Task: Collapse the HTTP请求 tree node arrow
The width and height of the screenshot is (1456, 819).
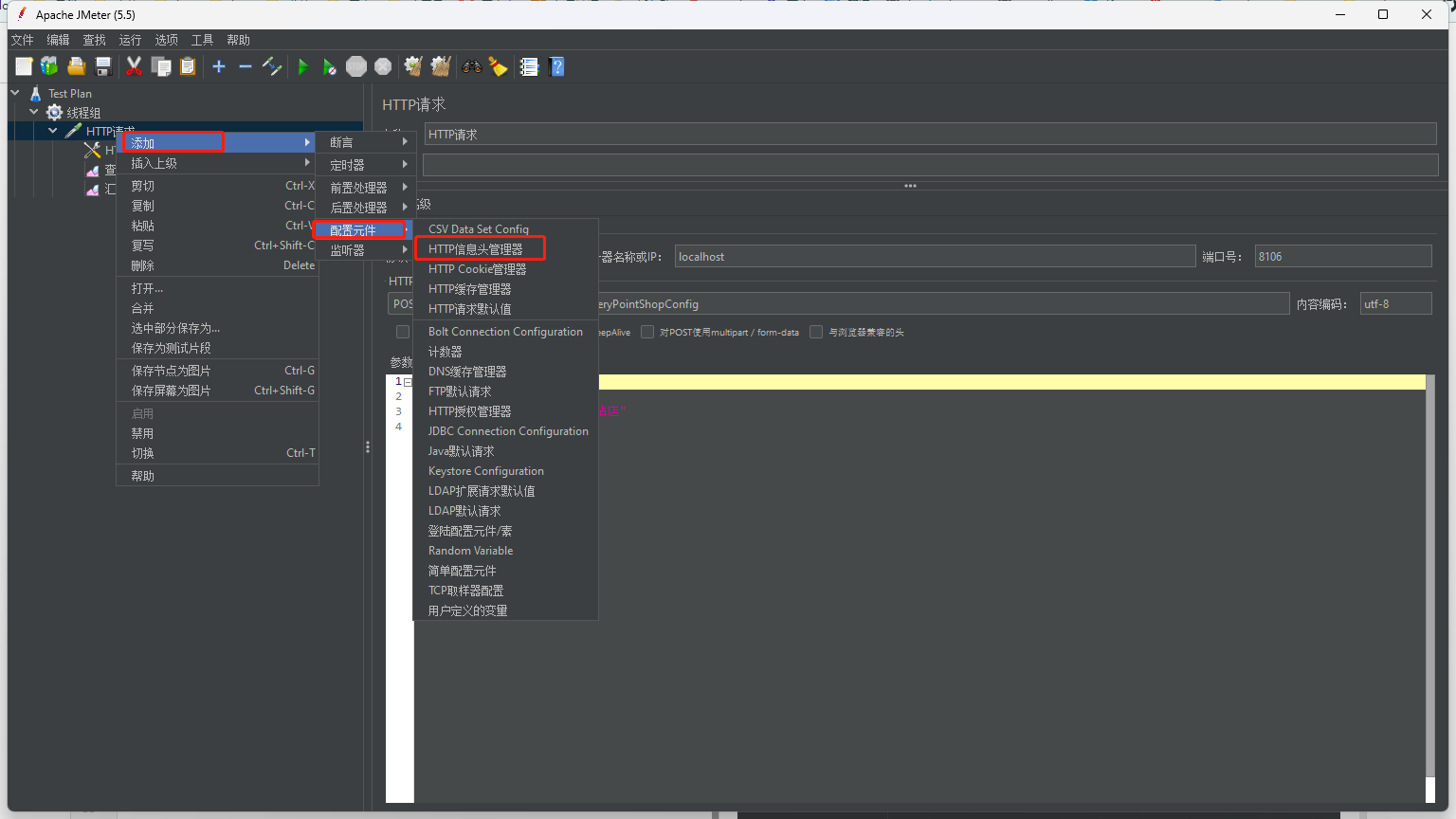Action: (53, 131)
